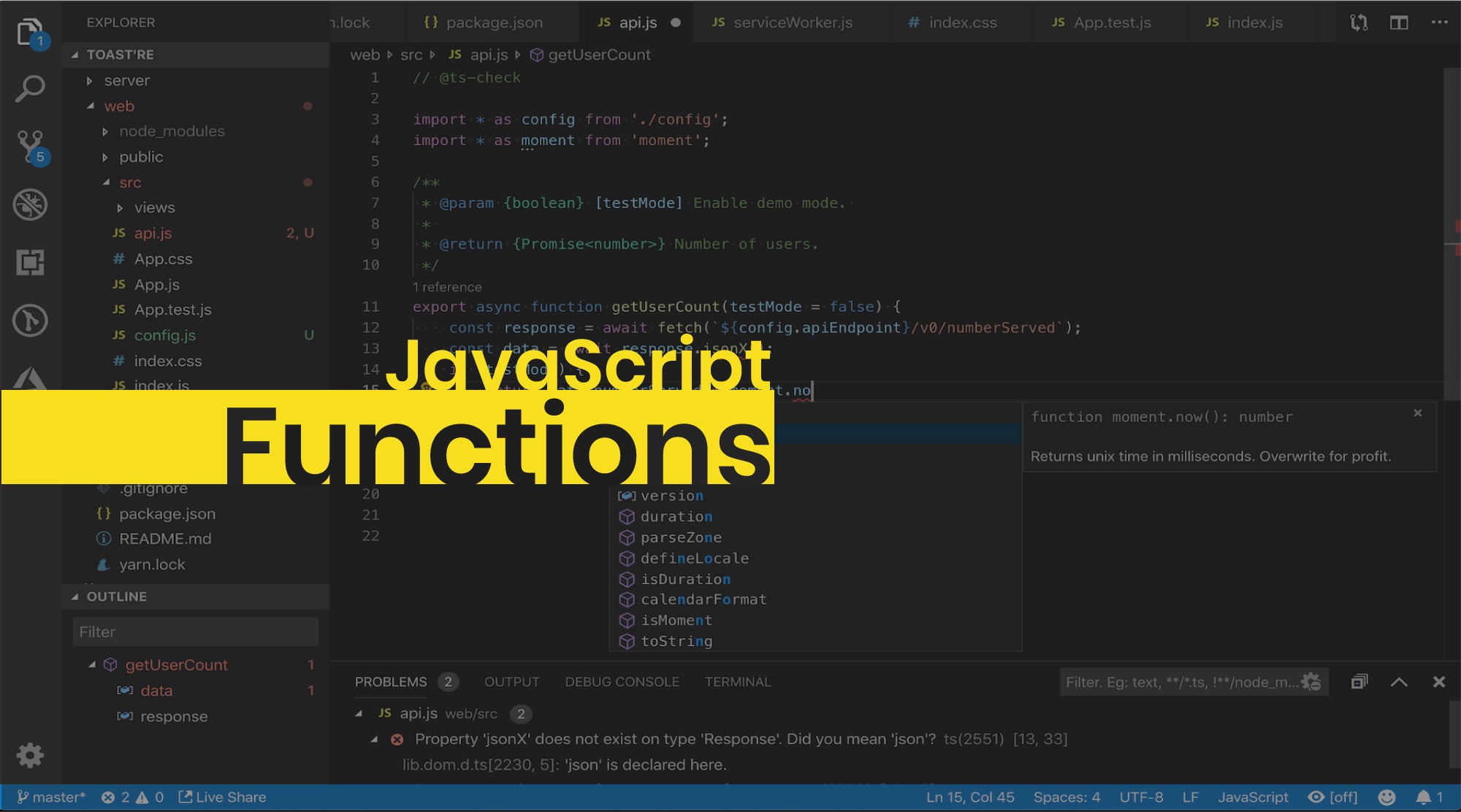Click Live Share in status bar
Viewport: 1461px width, 812px height.
tap(223, 797)
